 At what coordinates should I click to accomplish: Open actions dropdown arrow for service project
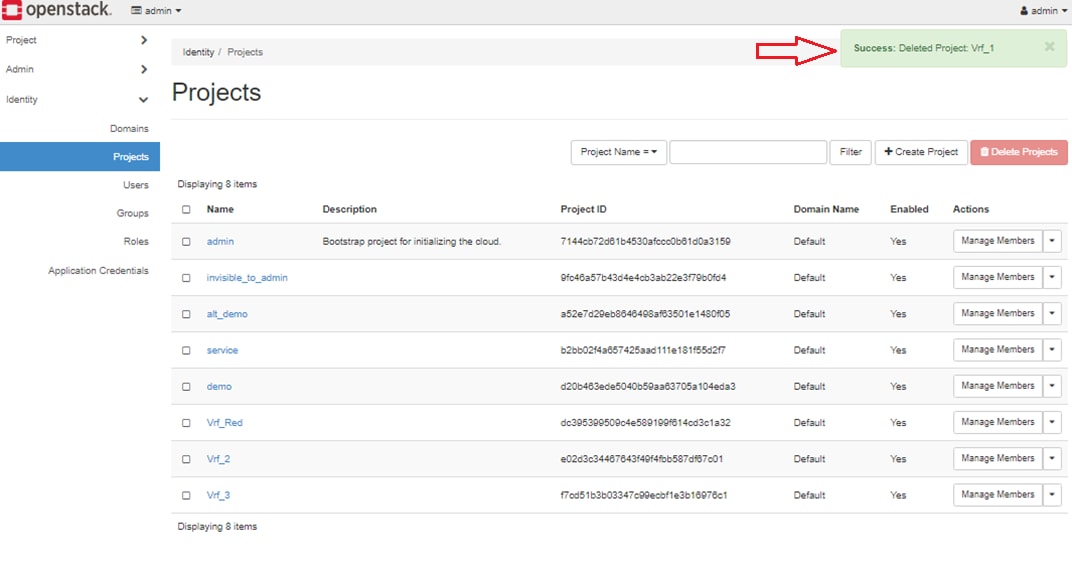1052,349
